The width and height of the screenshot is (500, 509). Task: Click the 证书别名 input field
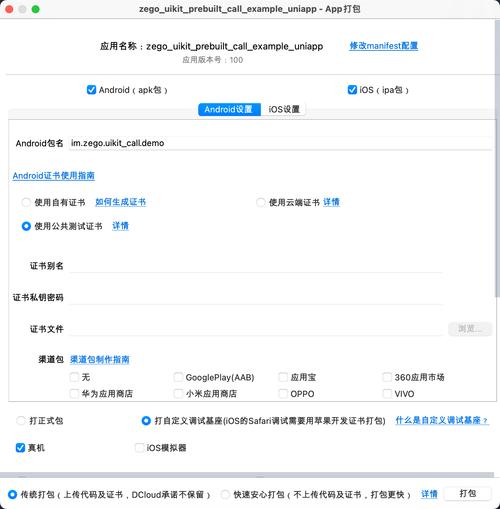[256, 266]
